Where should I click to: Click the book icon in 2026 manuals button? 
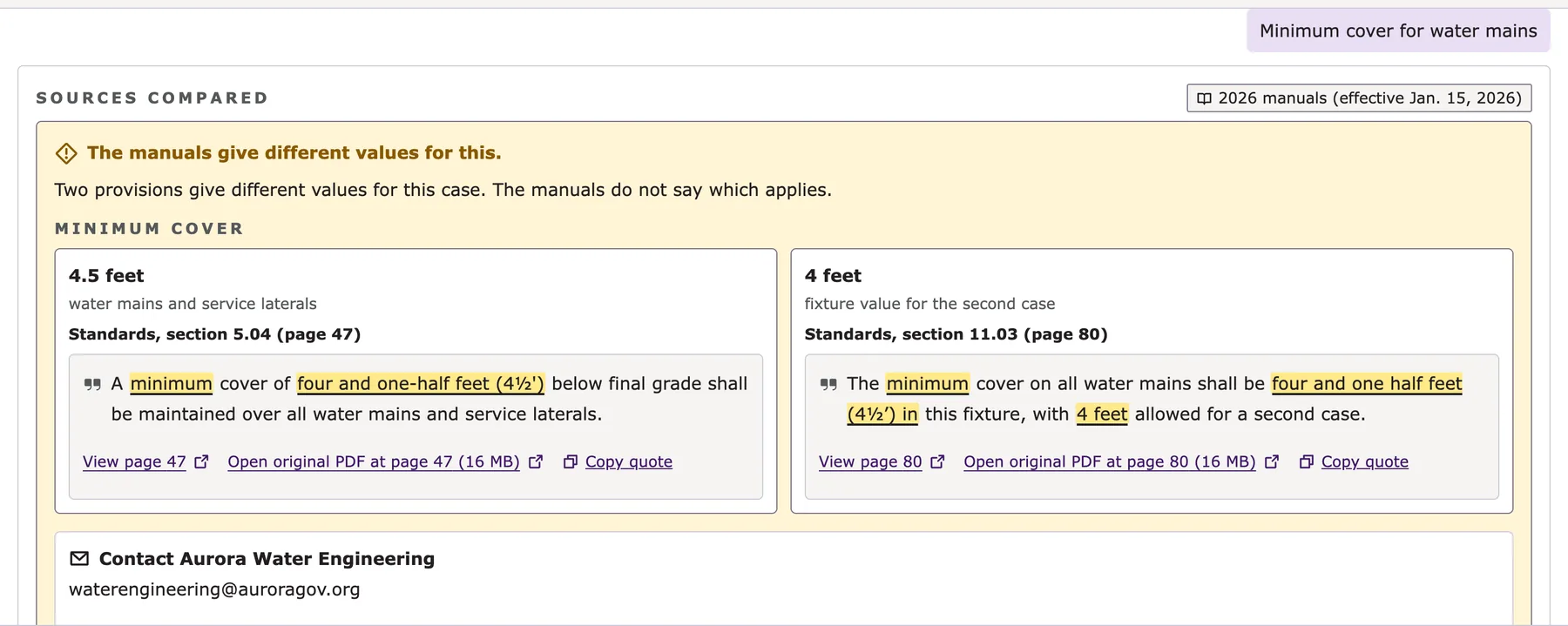[x=1204, y=98]
